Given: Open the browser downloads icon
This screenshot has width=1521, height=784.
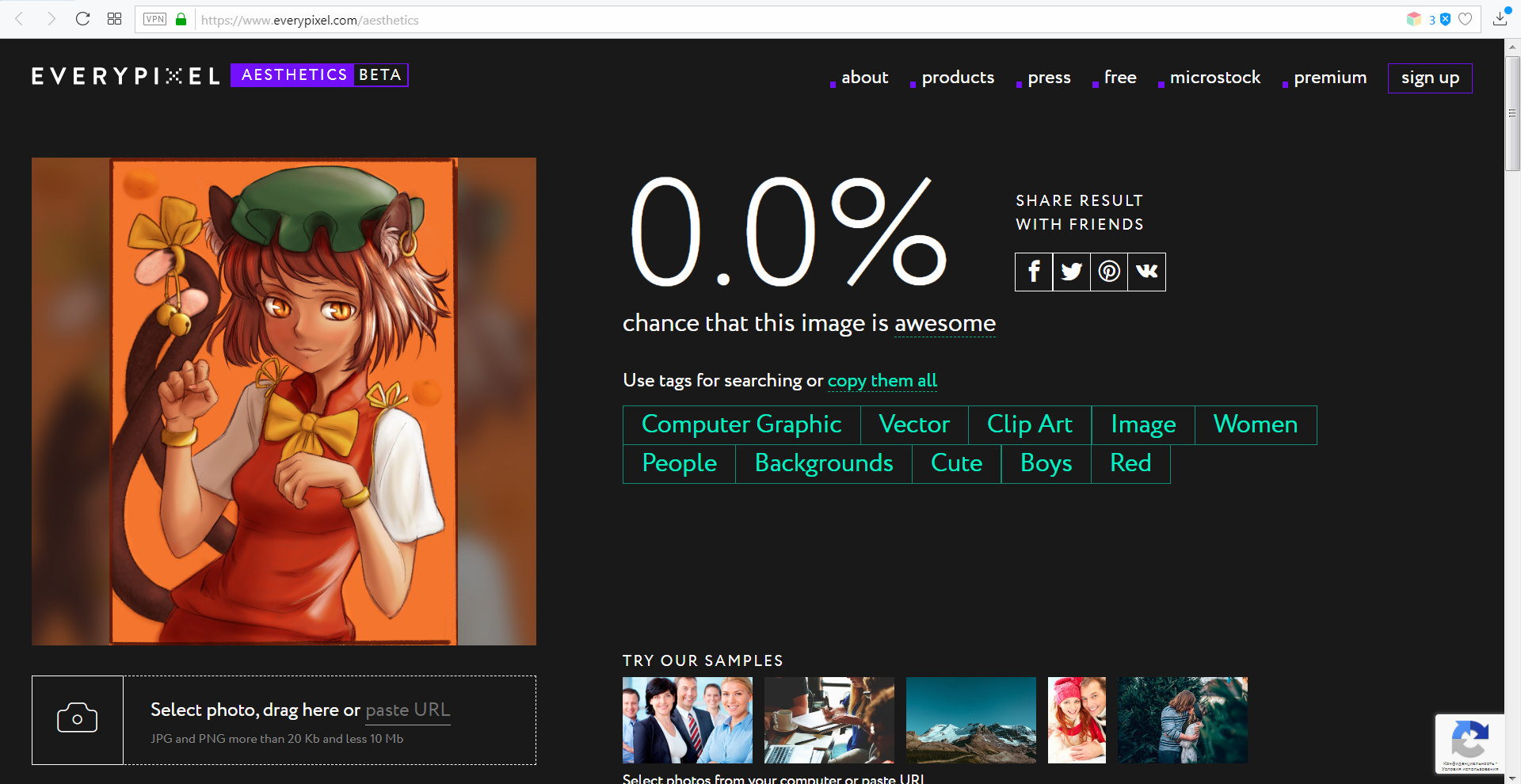Looking at the screenshot, I should [x=1500, y=18].
